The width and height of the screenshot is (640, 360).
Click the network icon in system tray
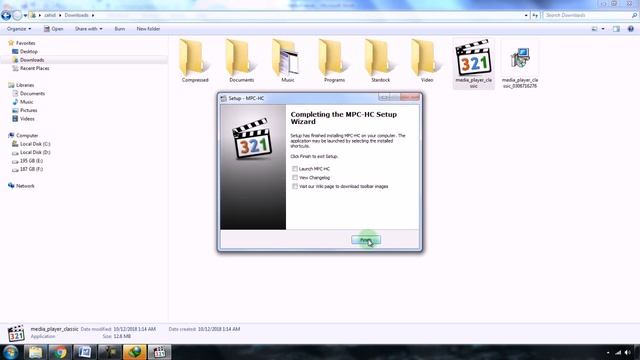618,352
